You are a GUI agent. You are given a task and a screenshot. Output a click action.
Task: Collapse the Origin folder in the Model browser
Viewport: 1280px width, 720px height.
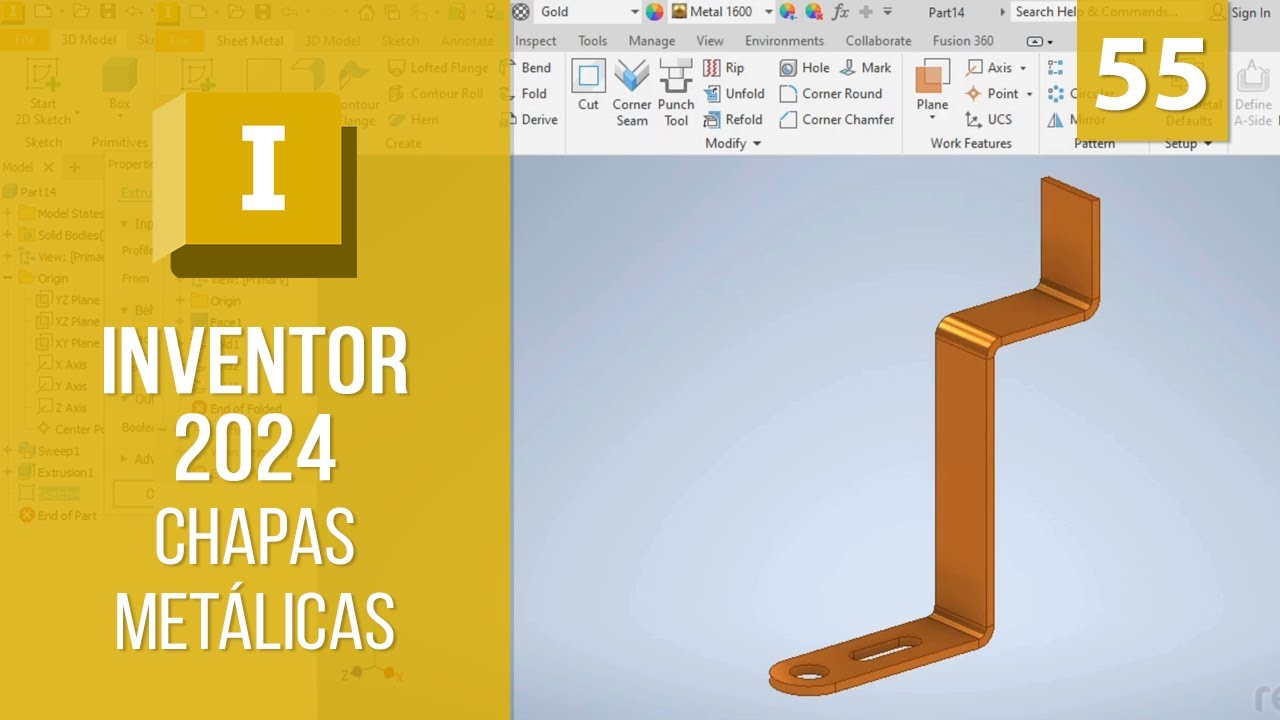tap(8, 278)
